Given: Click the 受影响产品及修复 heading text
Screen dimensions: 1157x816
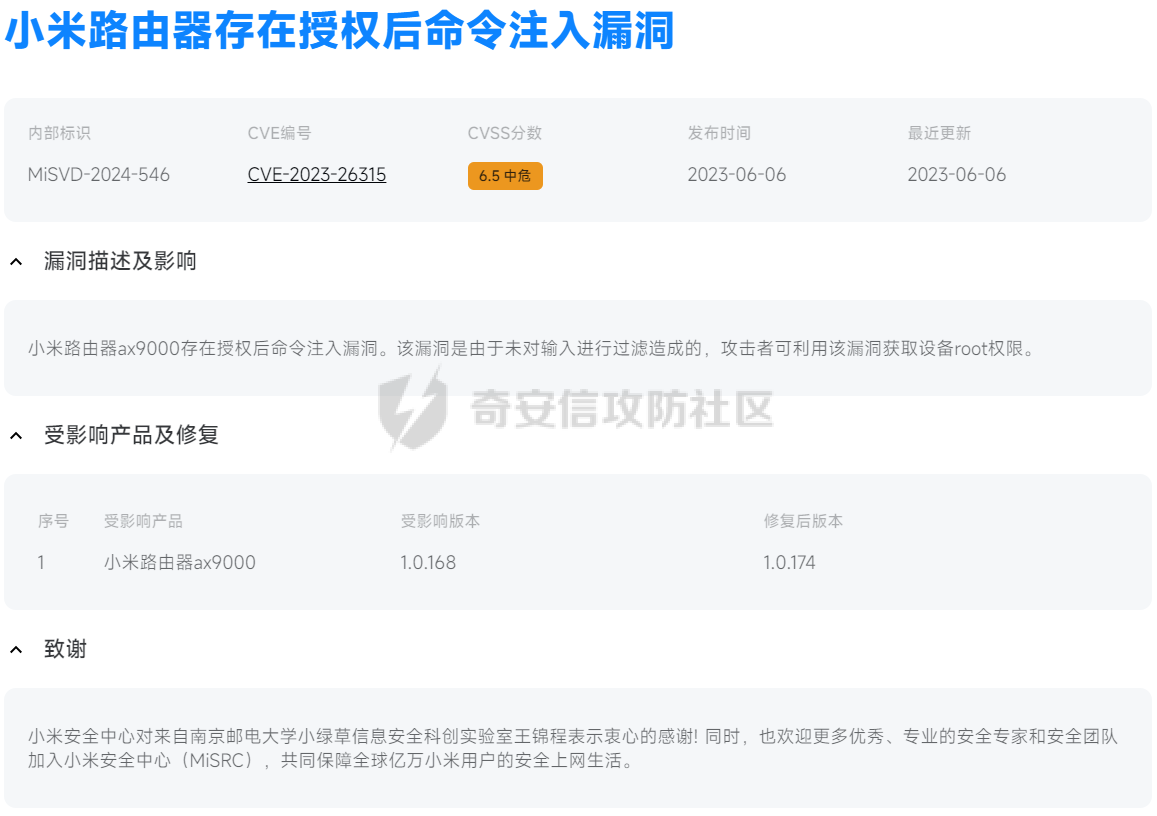Looking at the screenshot, I should (131, 436).
